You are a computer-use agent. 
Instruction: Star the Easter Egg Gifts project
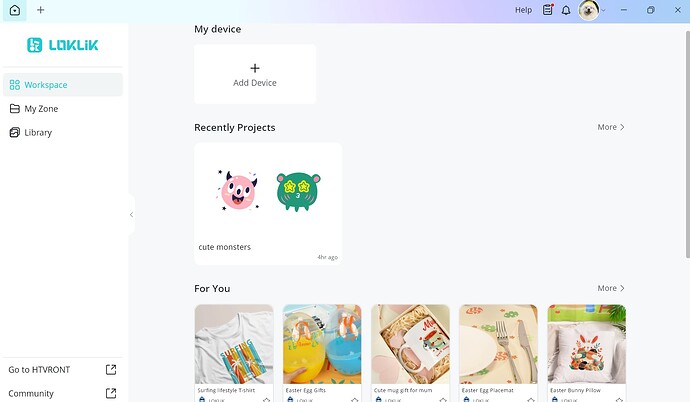tap(355, 399)
